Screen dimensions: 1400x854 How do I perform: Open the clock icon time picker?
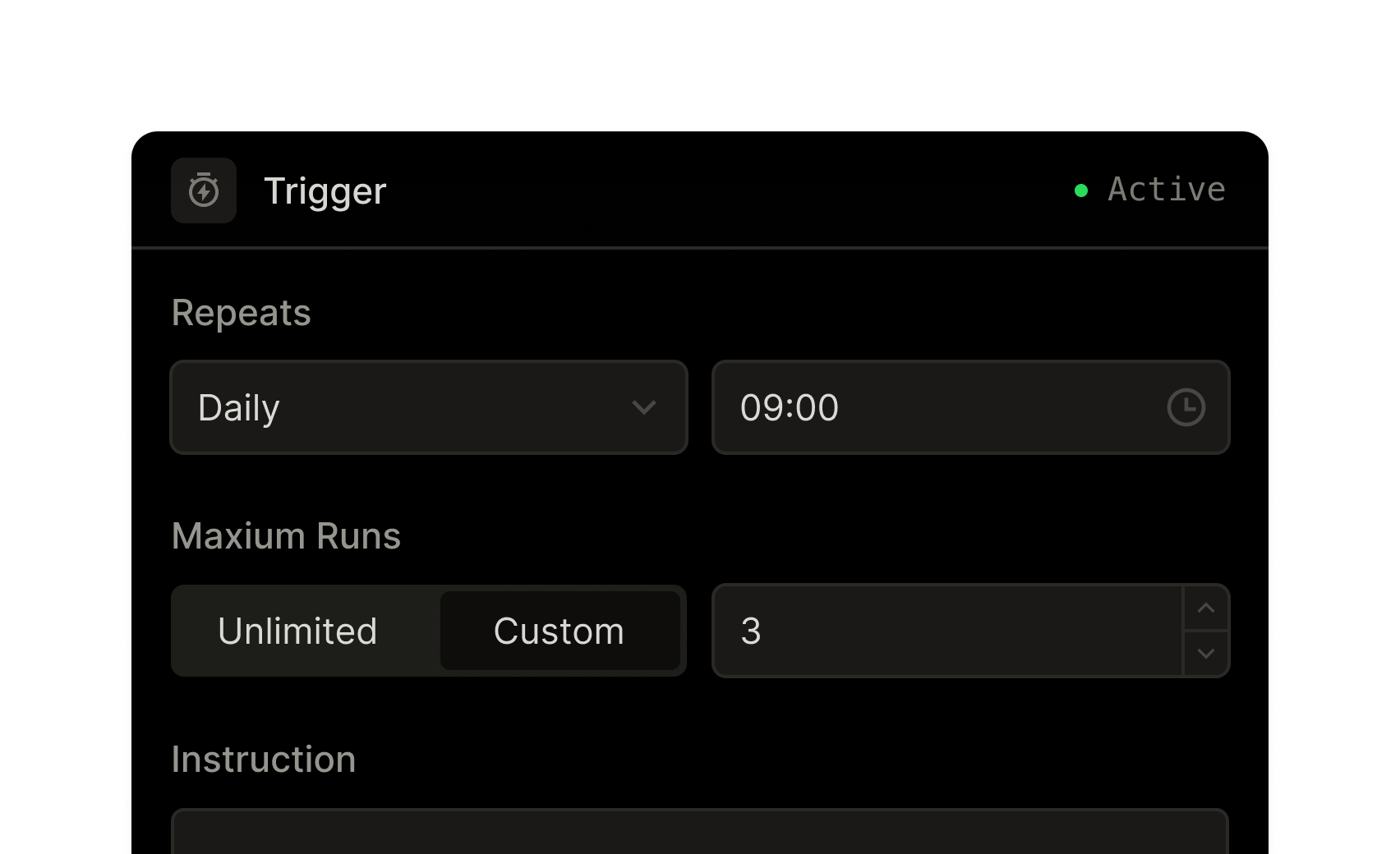(x=1186, y=407)
